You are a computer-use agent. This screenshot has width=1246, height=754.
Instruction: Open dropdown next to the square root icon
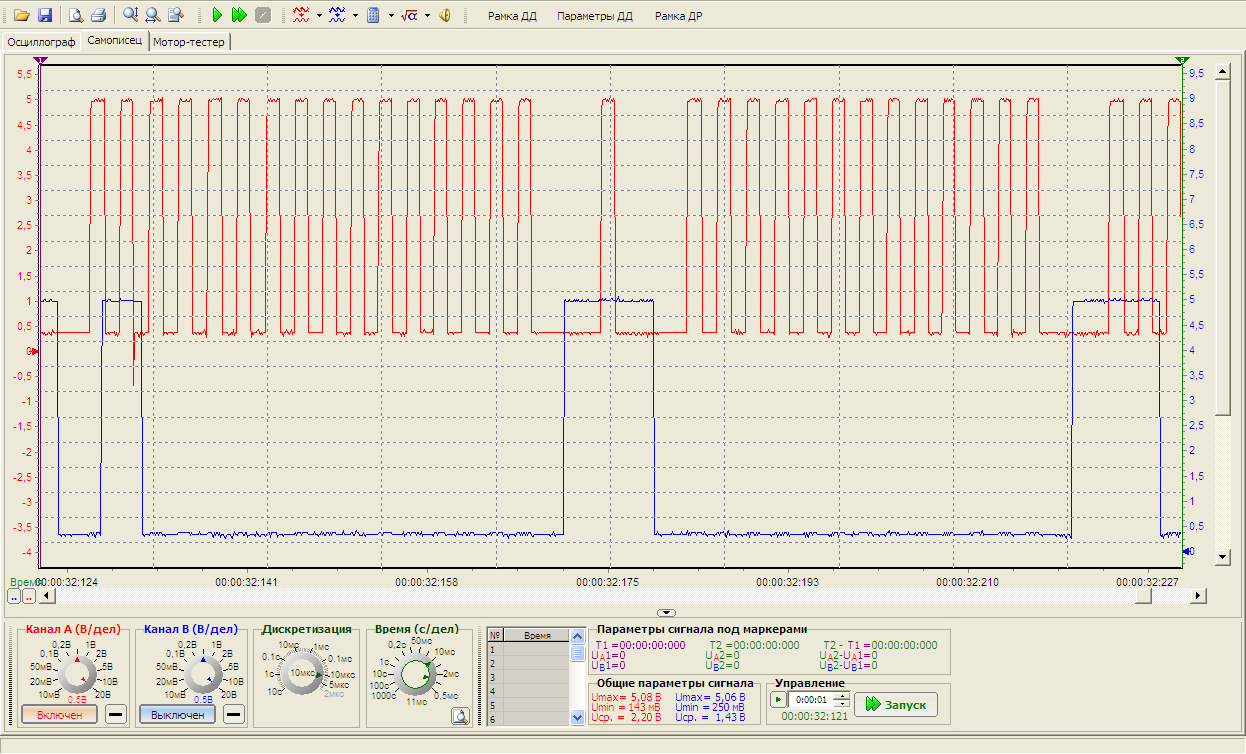tap(428, 16)
